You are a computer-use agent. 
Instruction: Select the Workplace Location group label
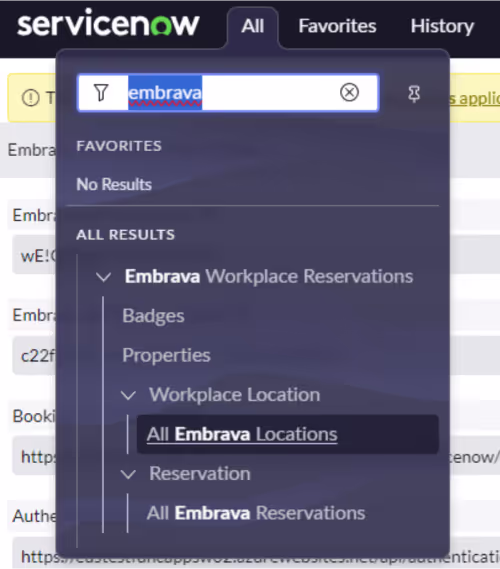click(235, 394)
